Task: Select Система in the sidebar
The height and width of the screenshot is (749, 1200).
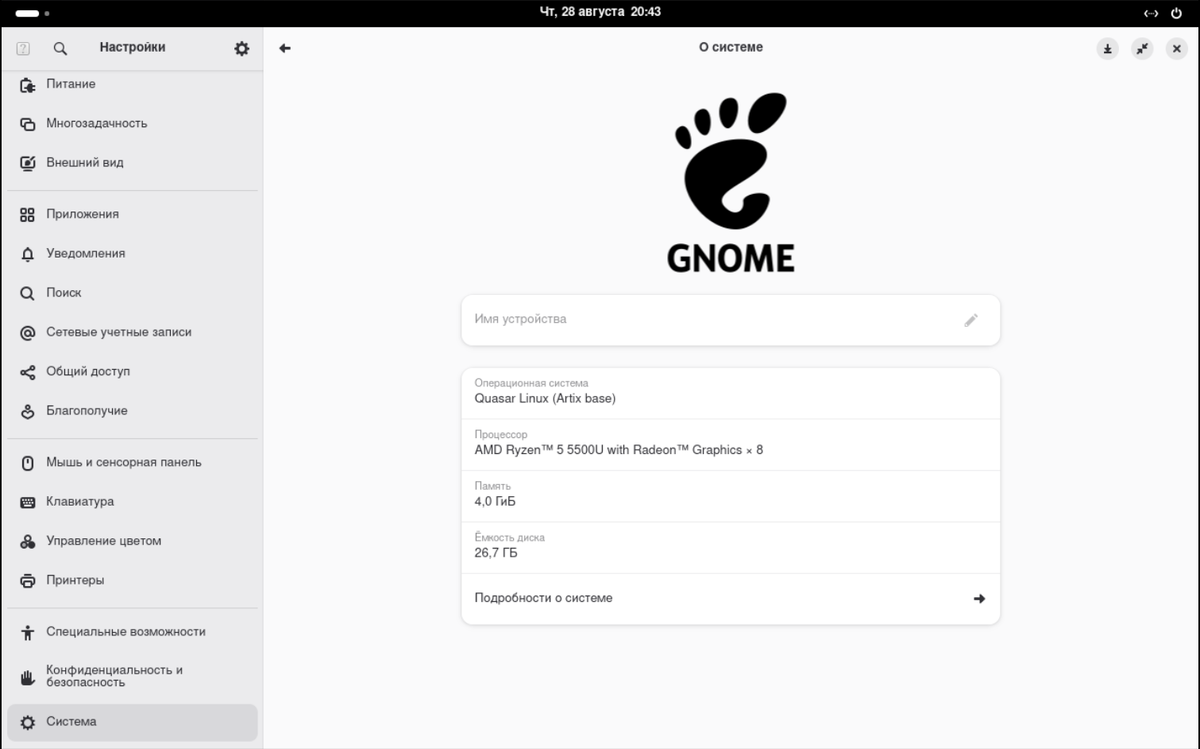Action: pyautogui.click(x=70, y=721)
